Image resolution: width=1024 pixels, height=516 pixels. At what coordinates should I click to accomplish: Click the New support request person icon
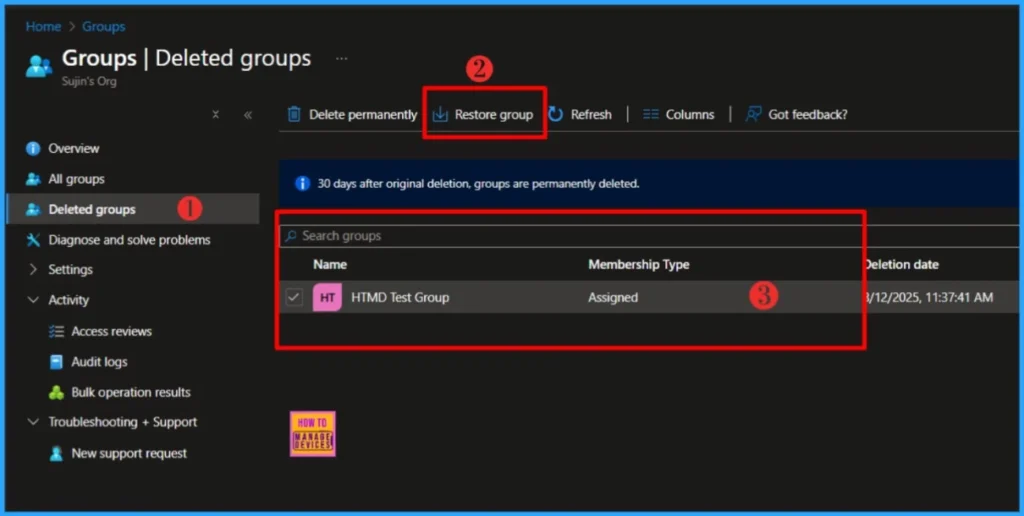pyautogui.click(x=56, y=453)
